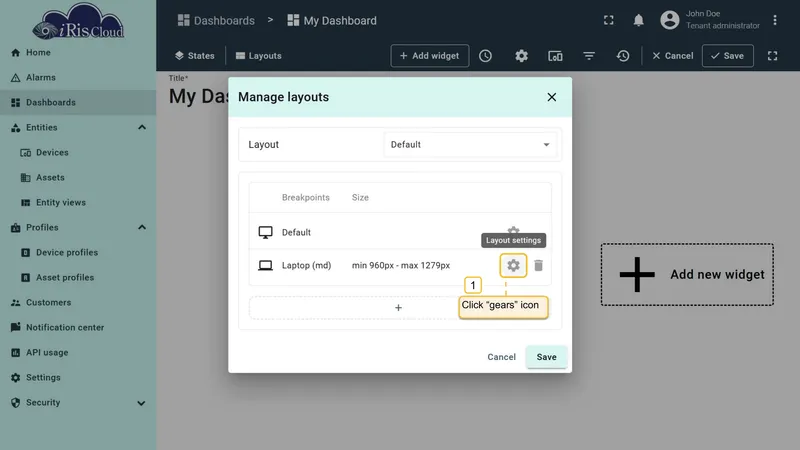Viewport: 800px width, 450px height.
Task: Open the States toolbar item
Action: [x=195, y=56]
